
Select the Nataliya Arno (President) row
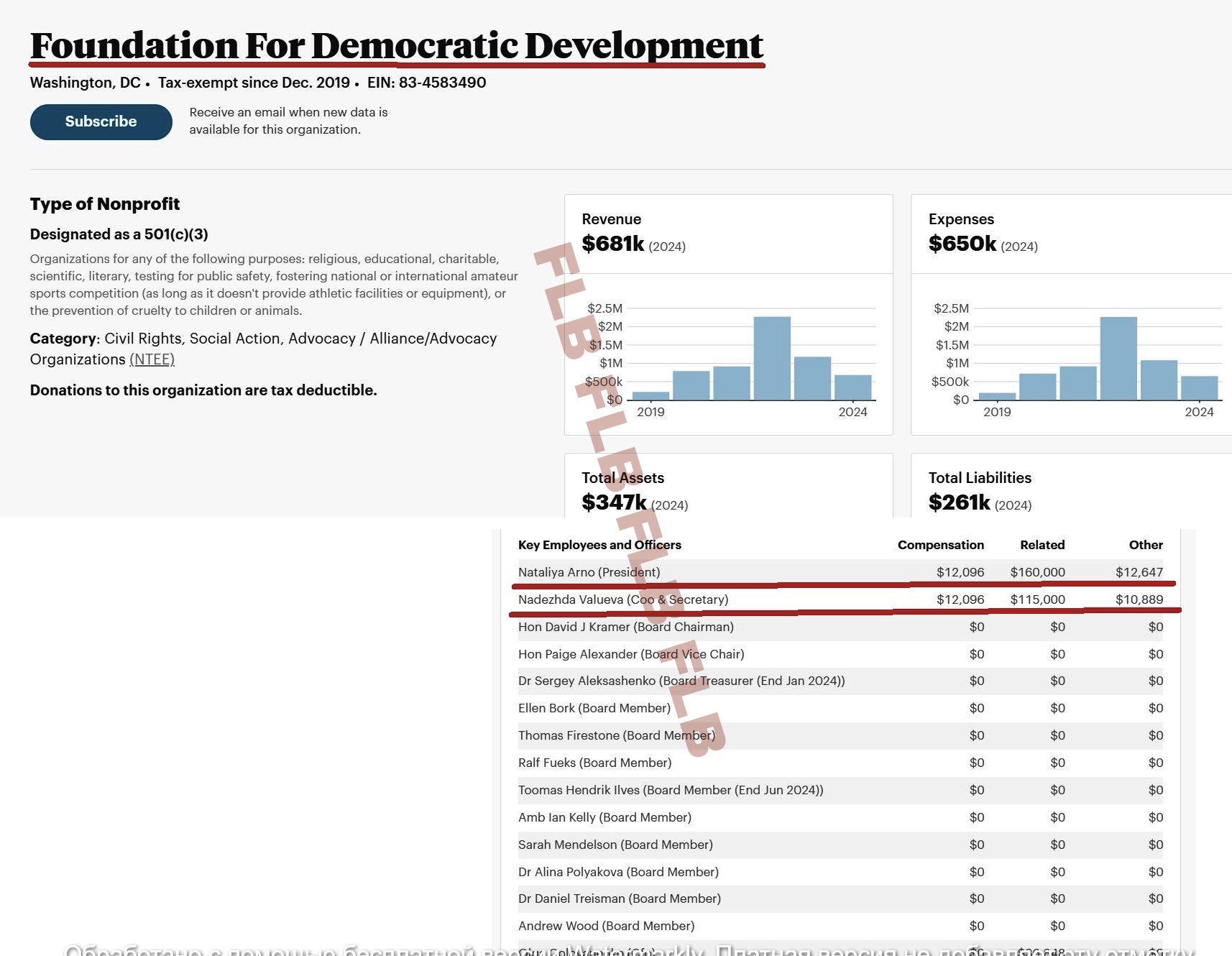(x=589, y=572)
